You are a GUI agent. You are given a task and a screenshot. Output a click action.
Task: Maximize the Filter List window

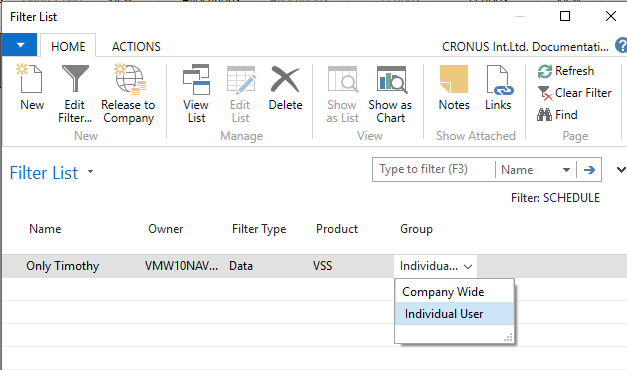(x=565, y=16)
